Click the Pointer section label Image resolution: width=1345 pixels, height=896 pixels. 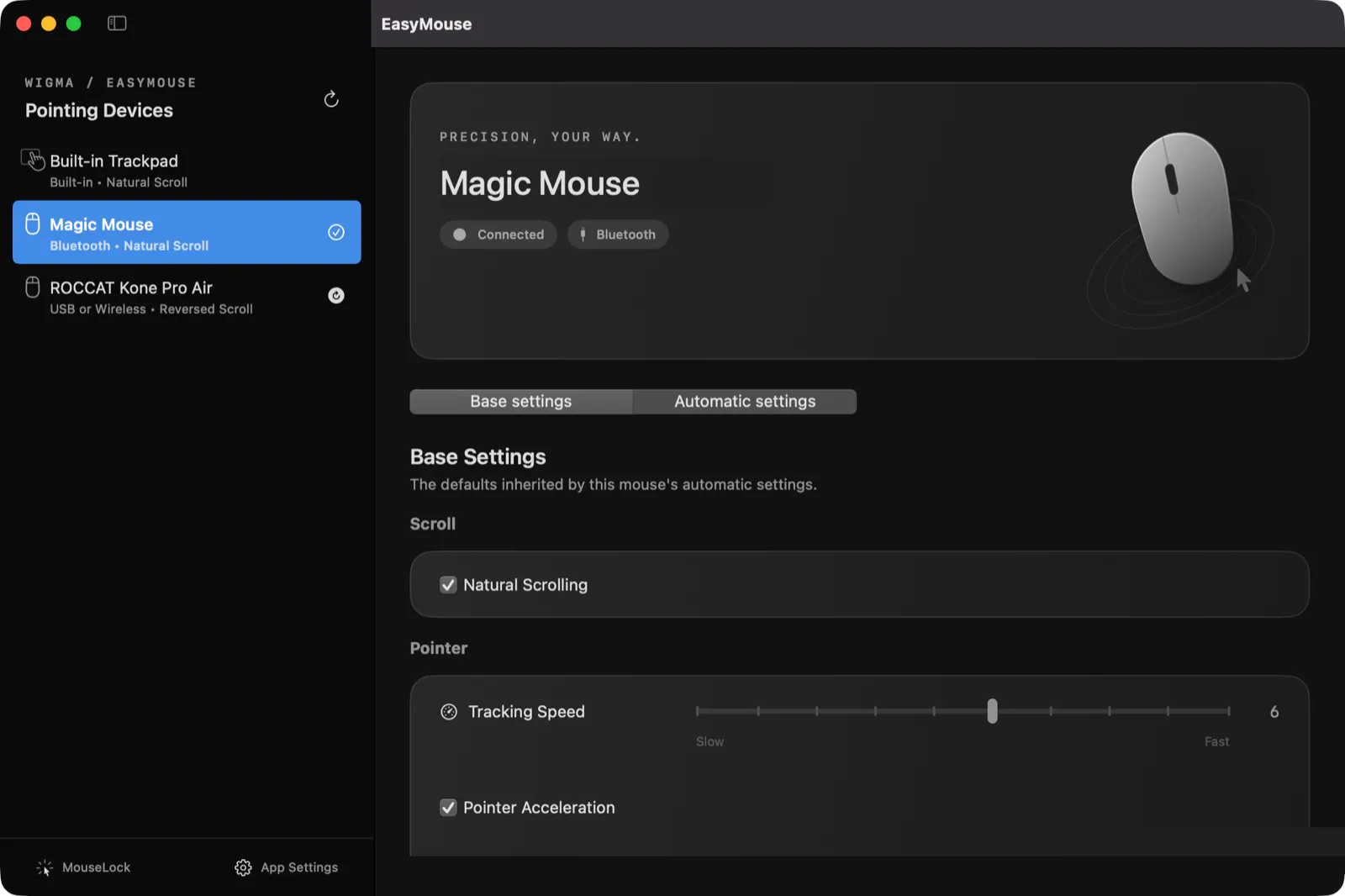pos(438,648)
